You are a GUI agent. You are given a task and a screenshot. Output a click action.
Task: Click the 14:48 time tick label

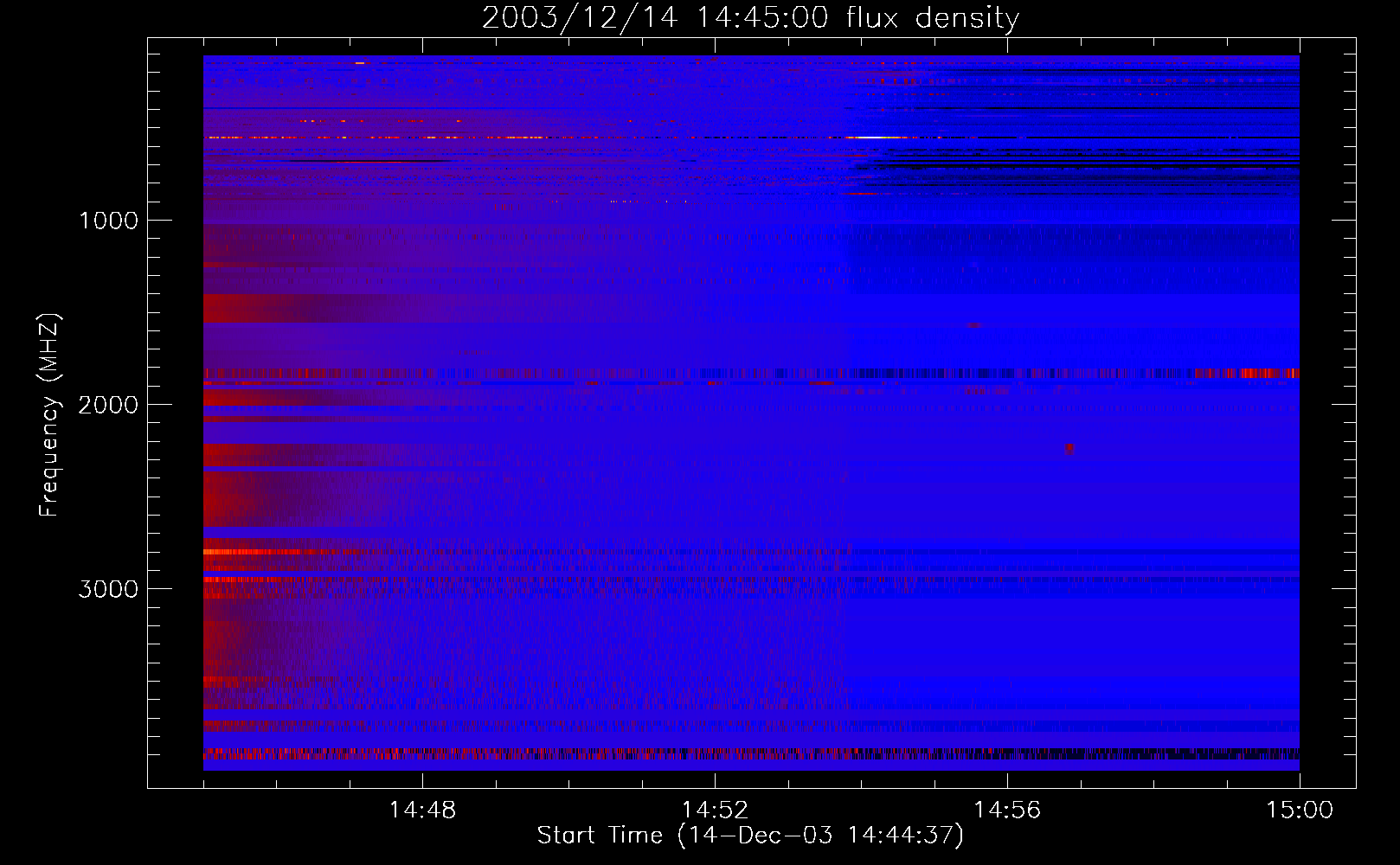pyautogui.click(x=422, y=811)
